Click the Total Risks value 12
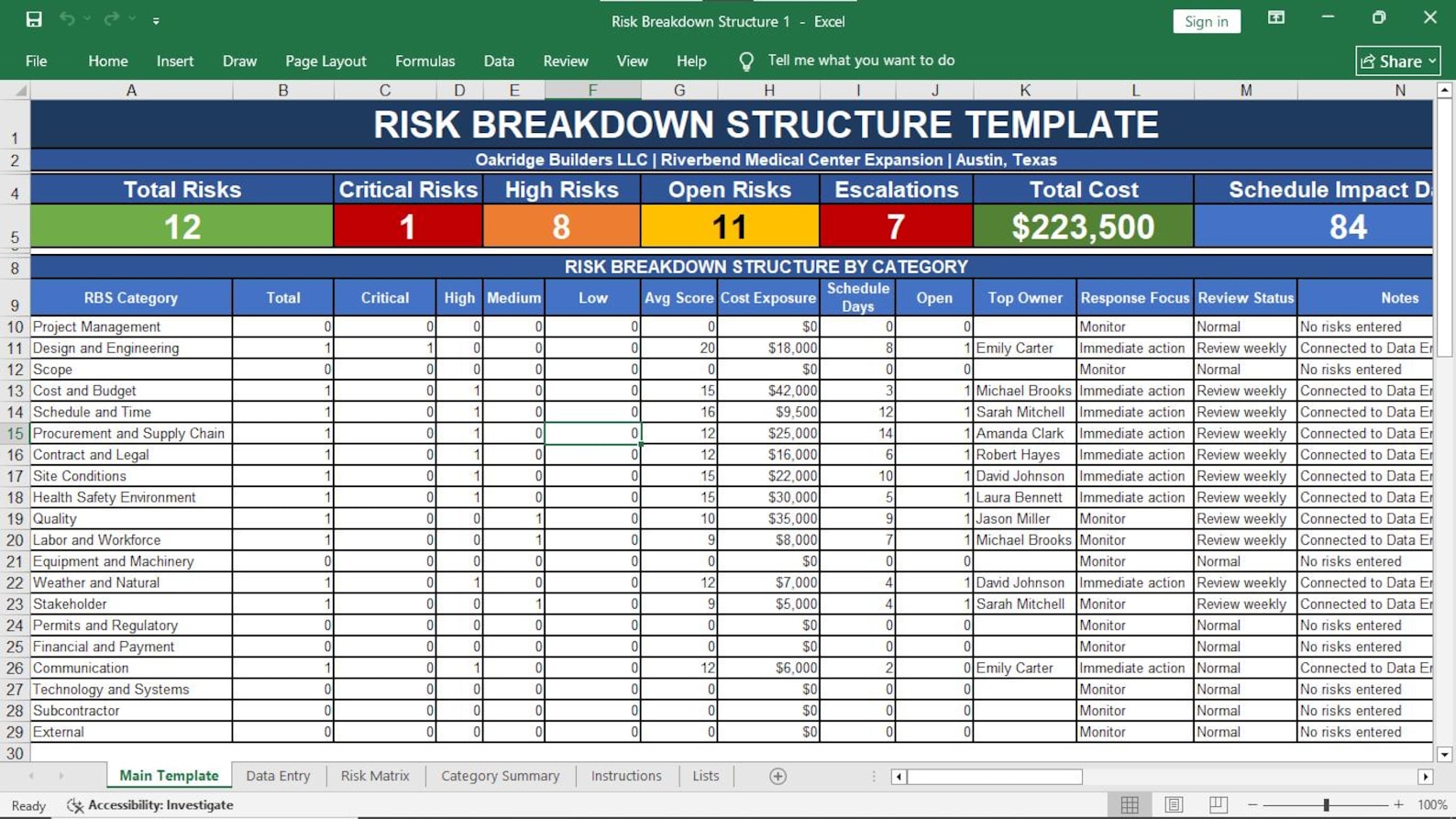Image resolution: width=1456 pixels, height=819 pixels. tap(182, 227)
